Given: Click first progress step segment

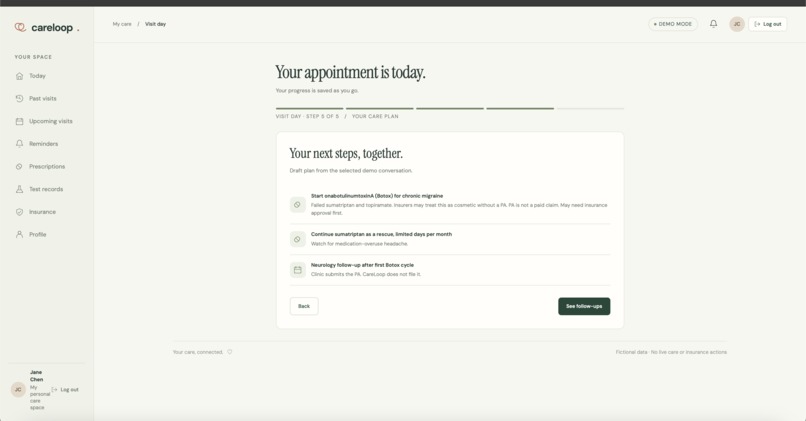Looking at the screenshot, I should point(309,108).
